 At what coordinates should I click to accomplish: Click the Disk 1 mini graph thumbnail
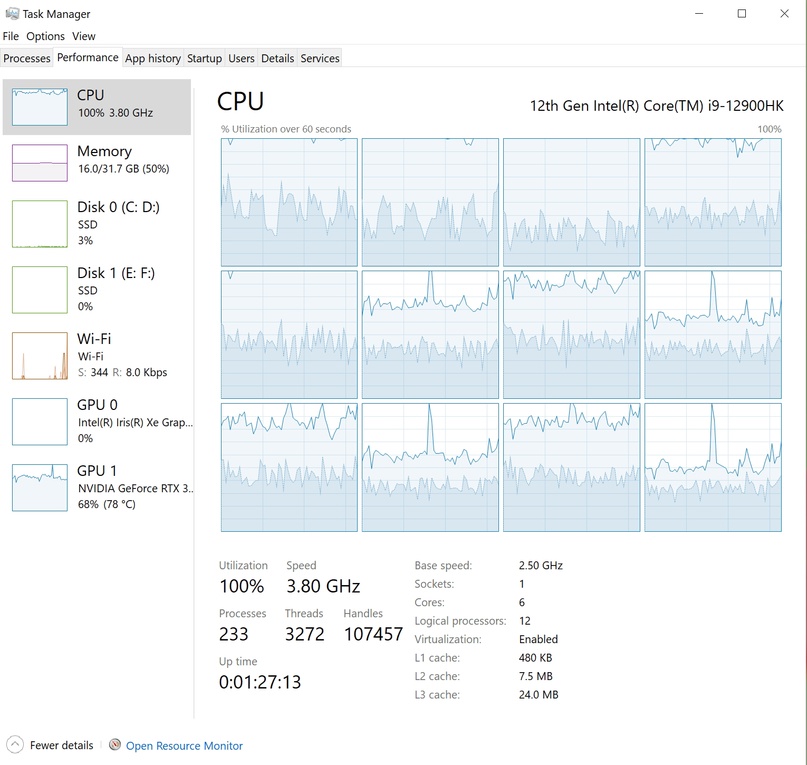coord(40,290)
